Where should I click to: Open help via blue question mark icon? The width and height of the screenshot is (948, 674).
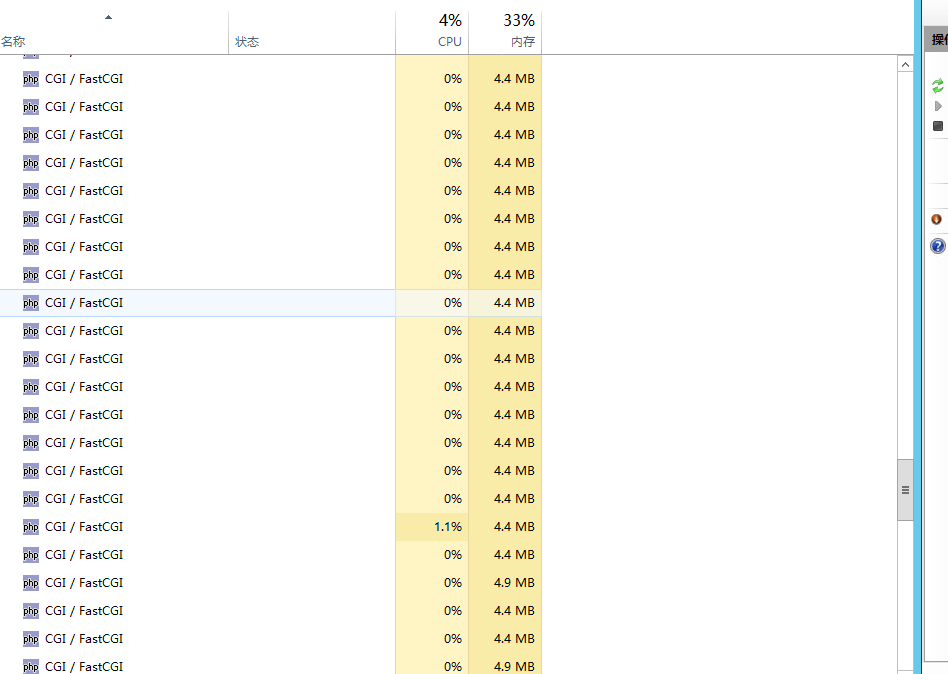tap(938, 246)
